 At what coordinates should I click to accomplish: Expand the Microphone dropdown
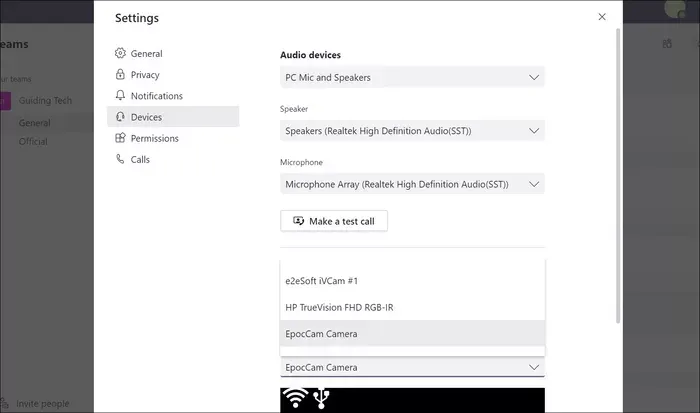[533, 184]
